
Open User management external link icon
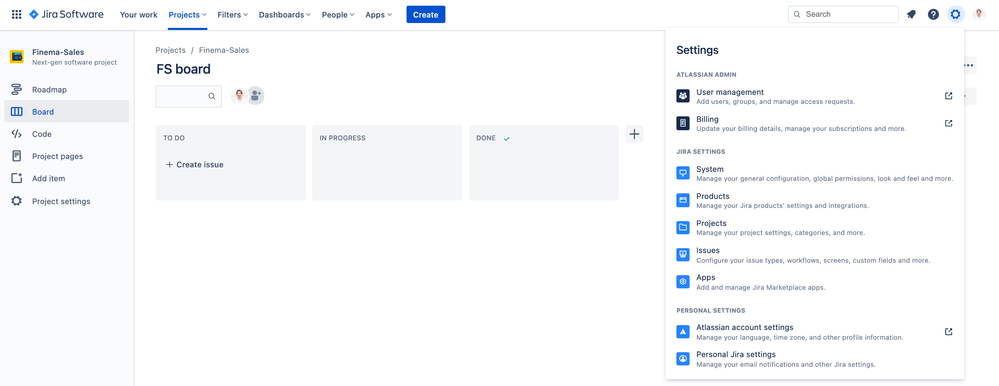949,96
